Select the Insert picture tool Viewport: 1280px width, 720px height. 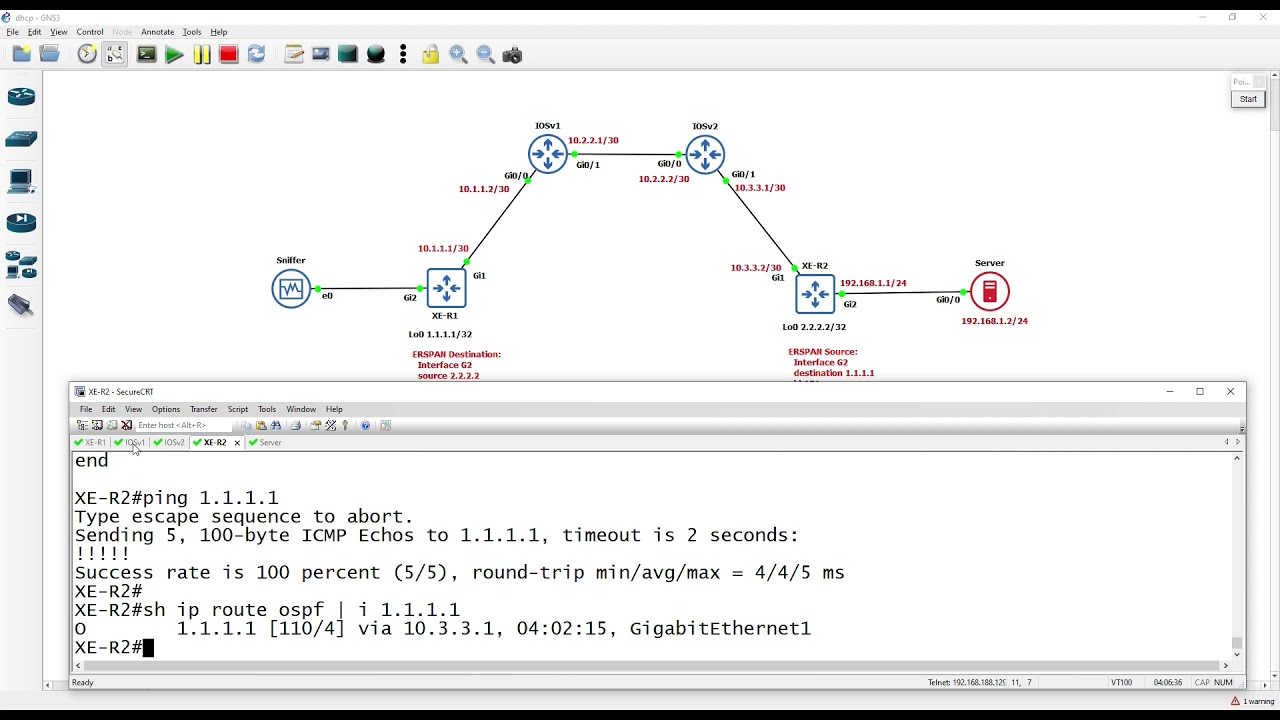tap(321, 54)
